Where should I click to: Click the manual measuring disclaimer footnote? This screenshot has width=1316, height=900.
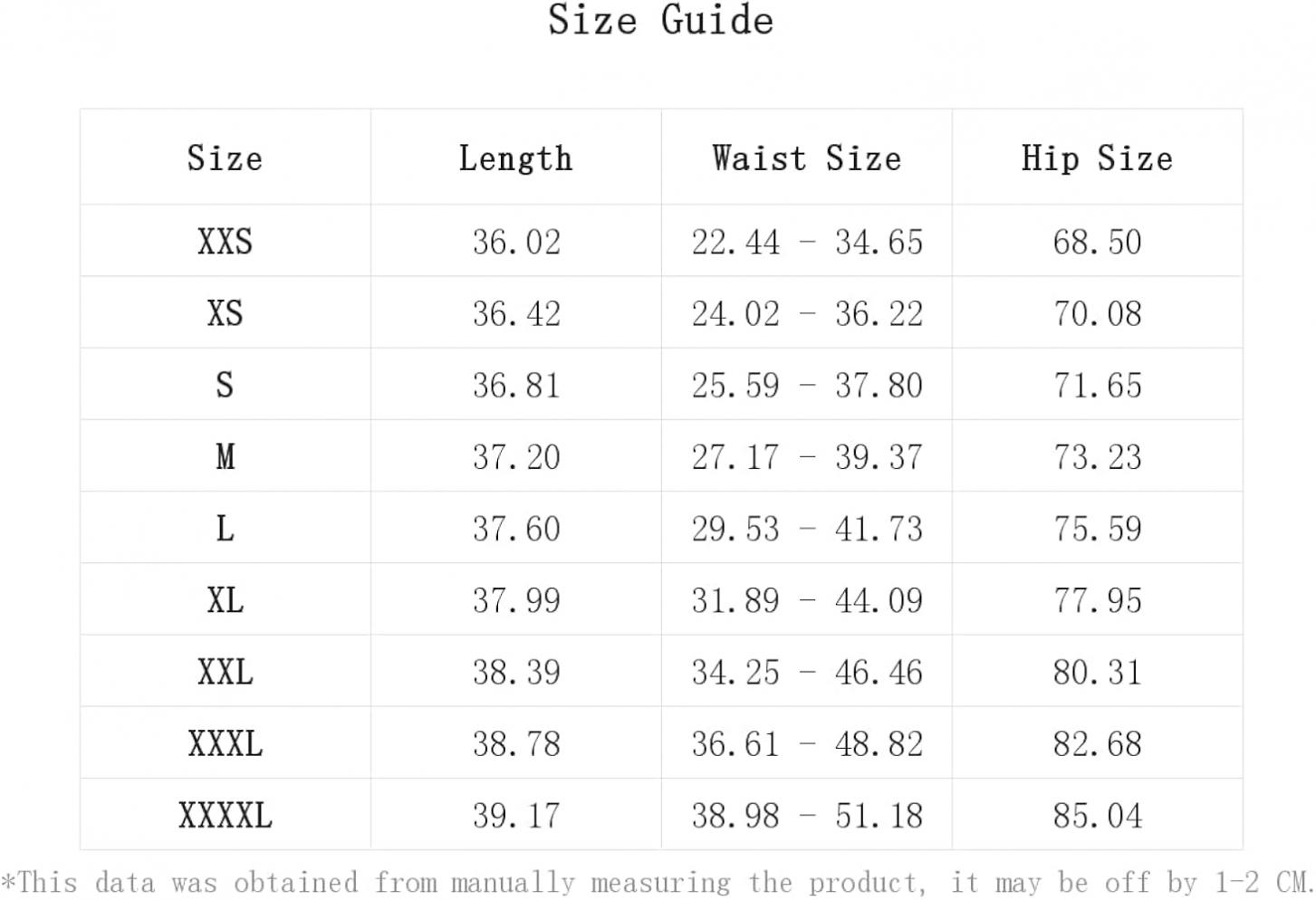[x=658, y=882]
